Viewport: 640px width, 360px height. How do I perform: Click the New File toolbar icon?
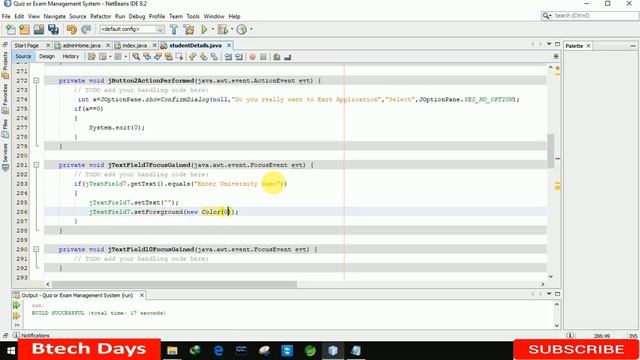pos(11,29)
